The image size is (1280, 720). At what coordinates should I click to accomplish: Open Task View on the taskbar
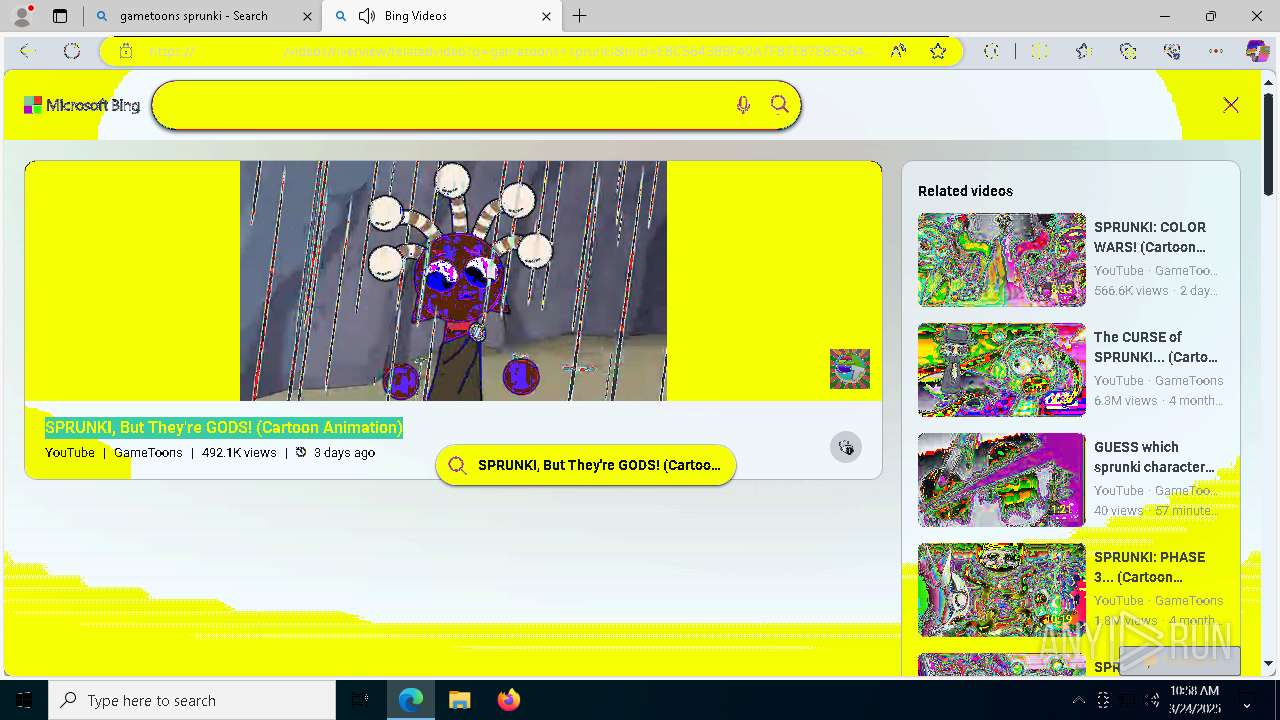(361, 700)
